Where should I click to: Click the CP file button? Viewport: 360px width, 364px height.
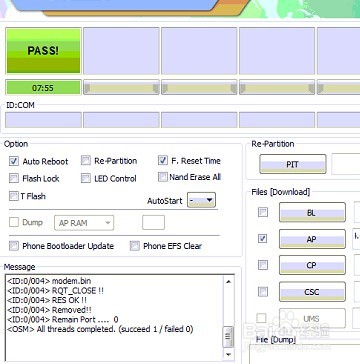click(312, 265)
